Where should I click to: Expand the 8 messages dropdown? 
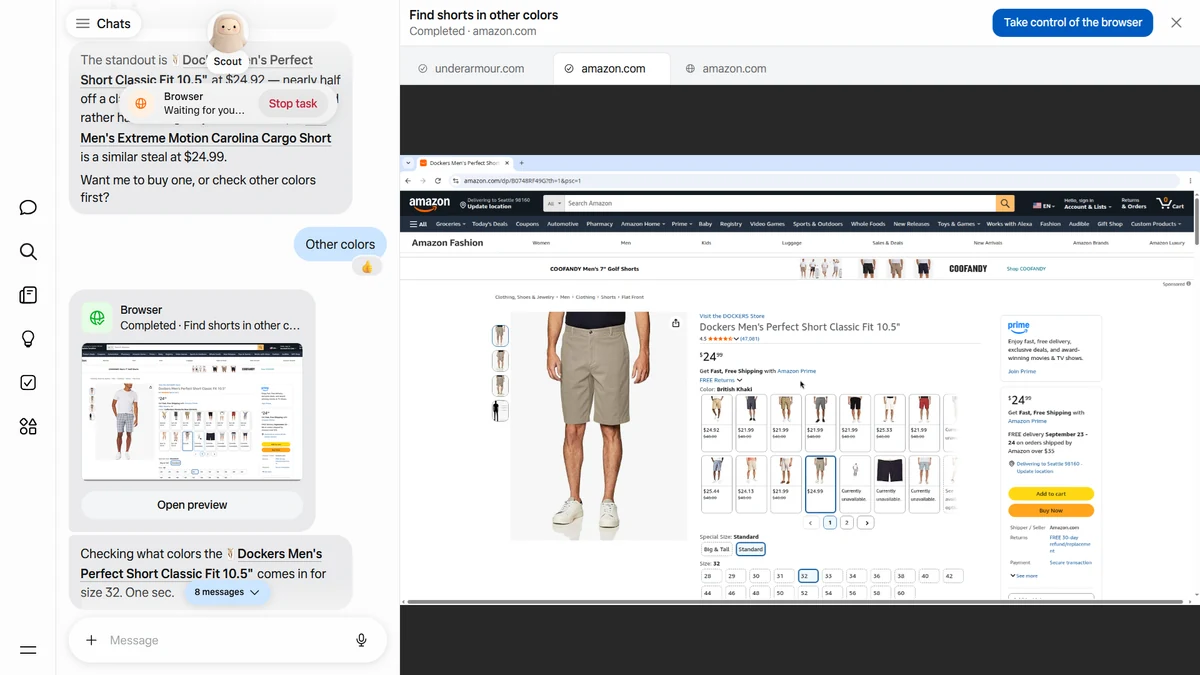pyautogui.click(x=227, y=592)
